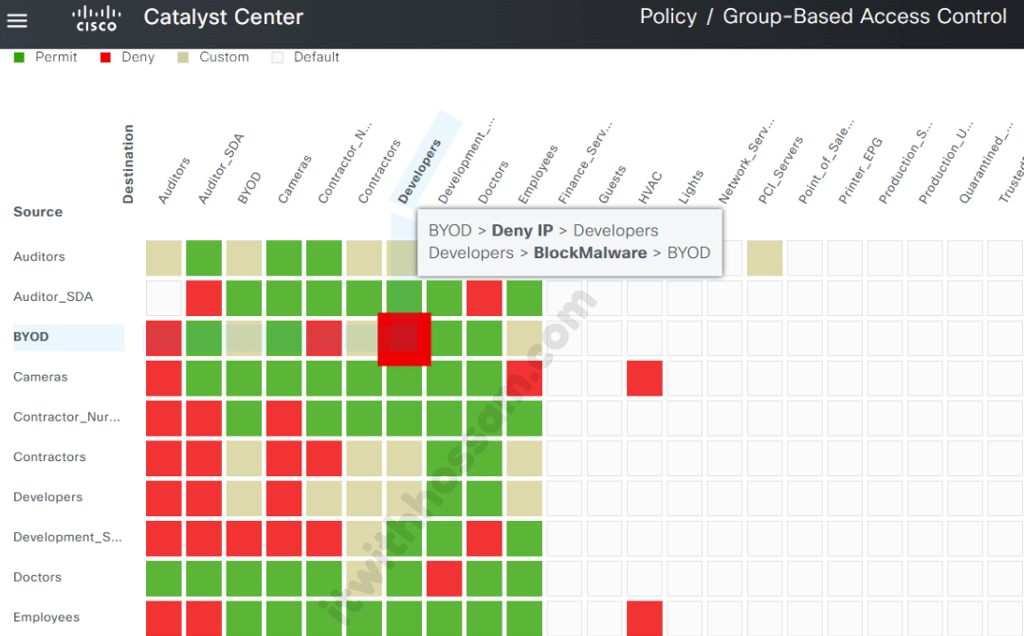1024x636 pixels.
Task: Click the red Deny legend swatch
Action: 105,57
